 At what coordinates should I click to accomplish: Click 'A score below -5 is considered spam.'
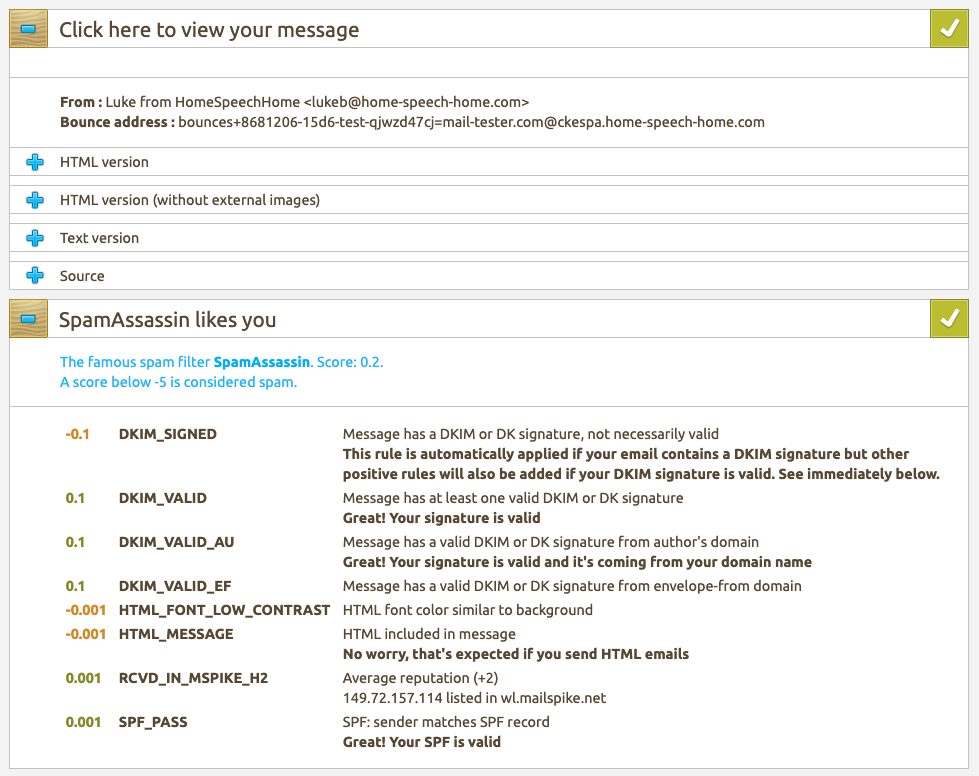pyautogui.click(x=179, y=382)
